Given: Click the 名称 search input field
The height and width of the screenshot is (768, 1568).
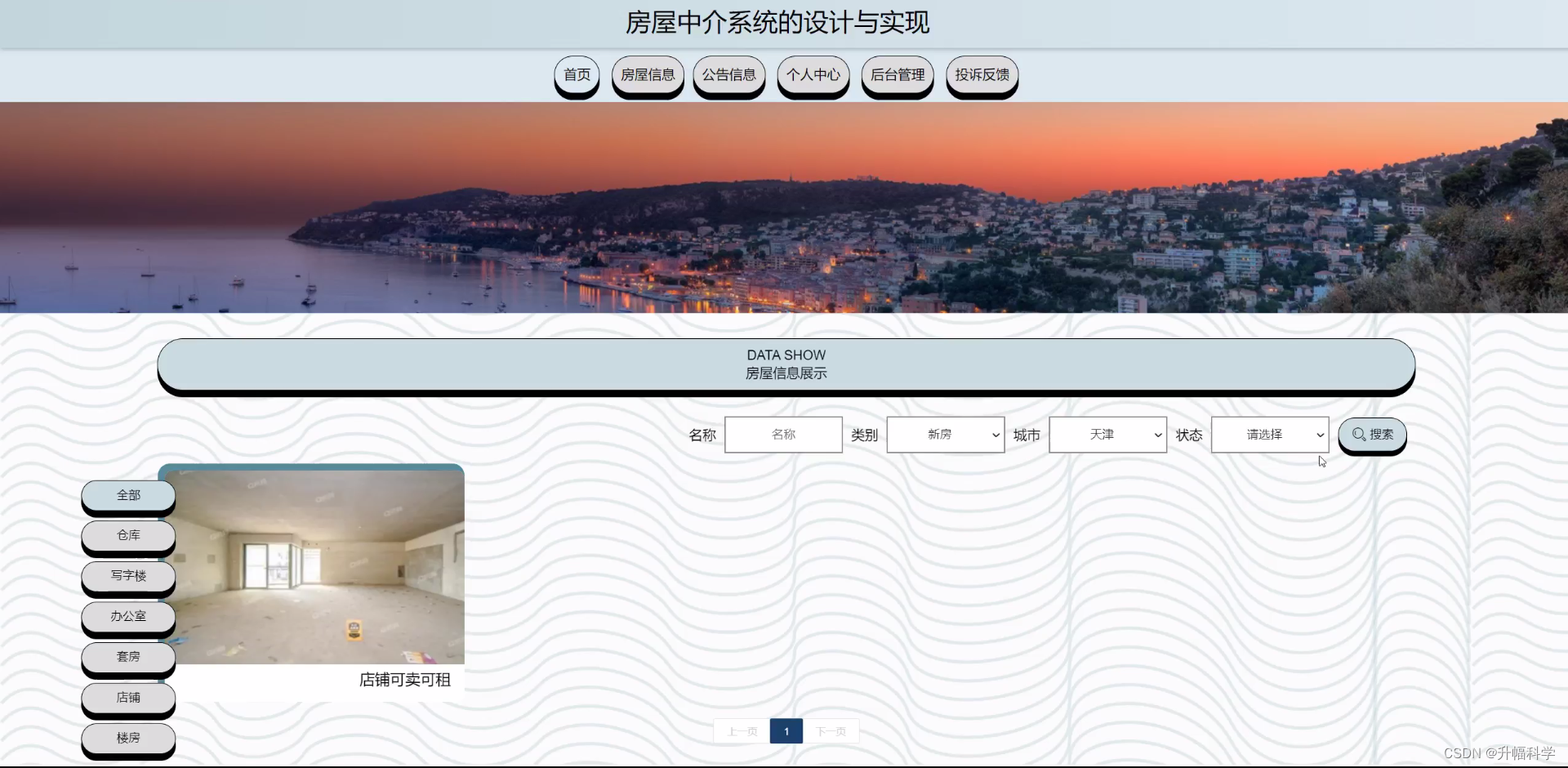Looking at the screenshot, I should click(x=782, y=434).
